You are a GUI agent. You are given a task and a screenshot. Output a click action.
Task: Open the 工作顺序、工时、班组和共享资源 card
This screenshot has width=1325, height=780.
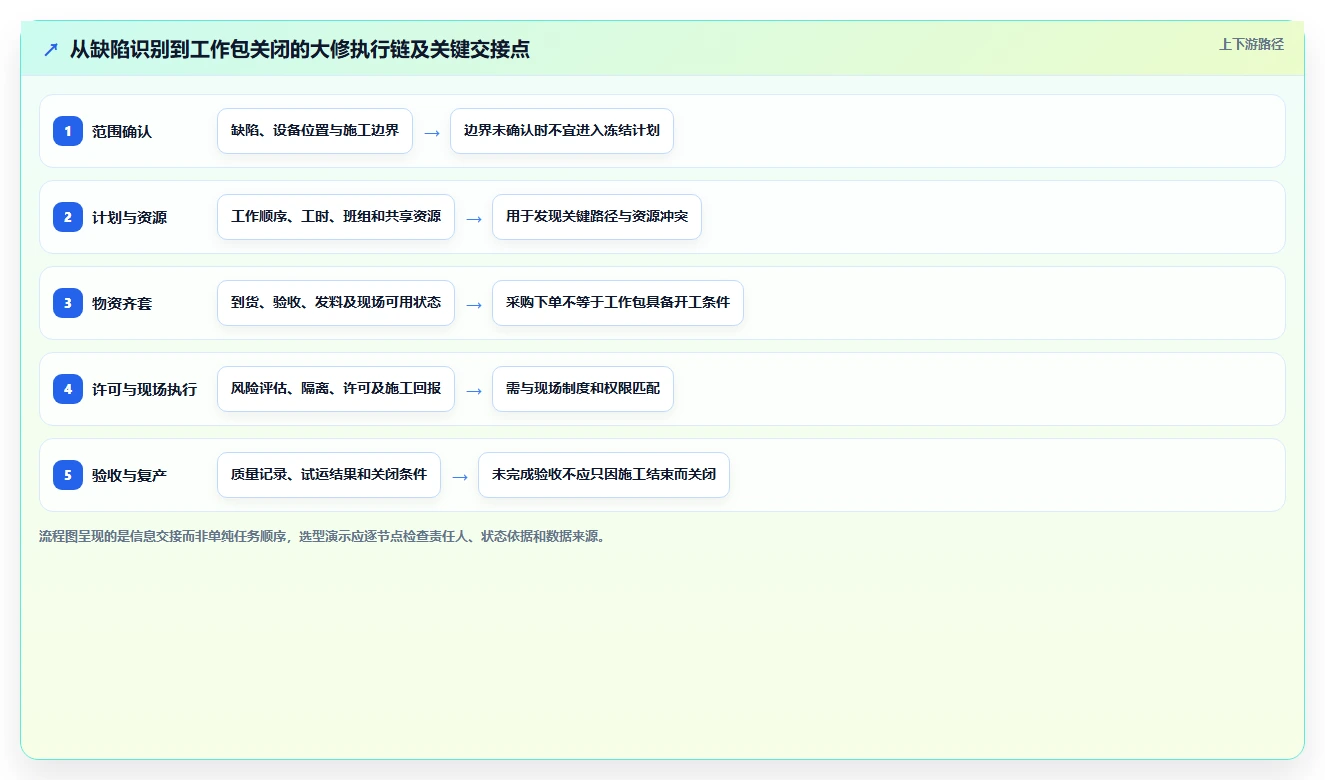click(x=336, y=217)
